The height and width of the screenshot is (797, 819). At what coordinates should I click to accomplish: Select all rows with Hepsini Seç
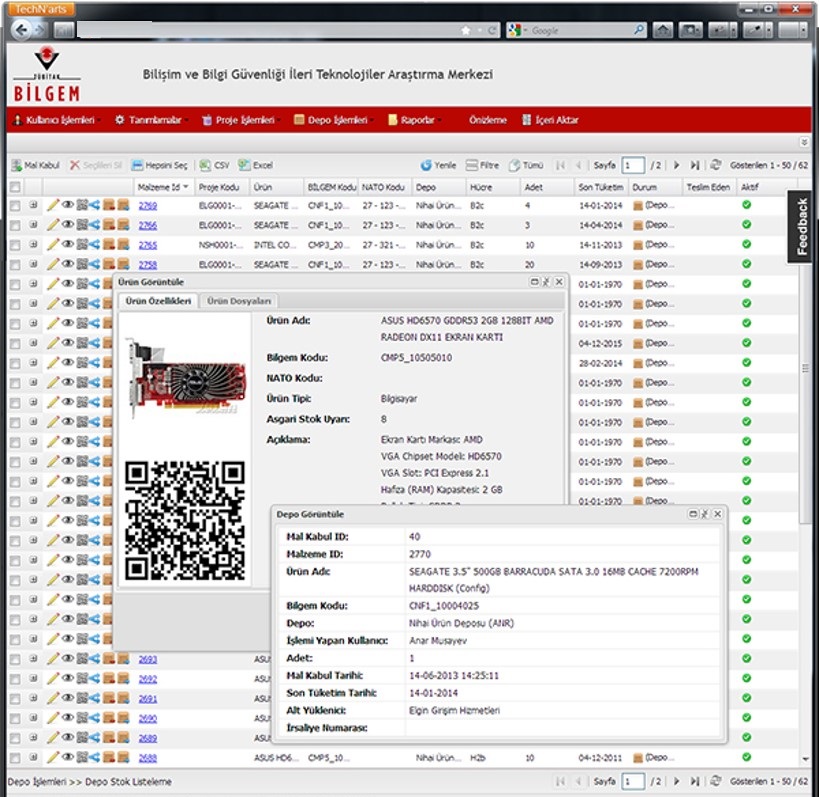159,166
